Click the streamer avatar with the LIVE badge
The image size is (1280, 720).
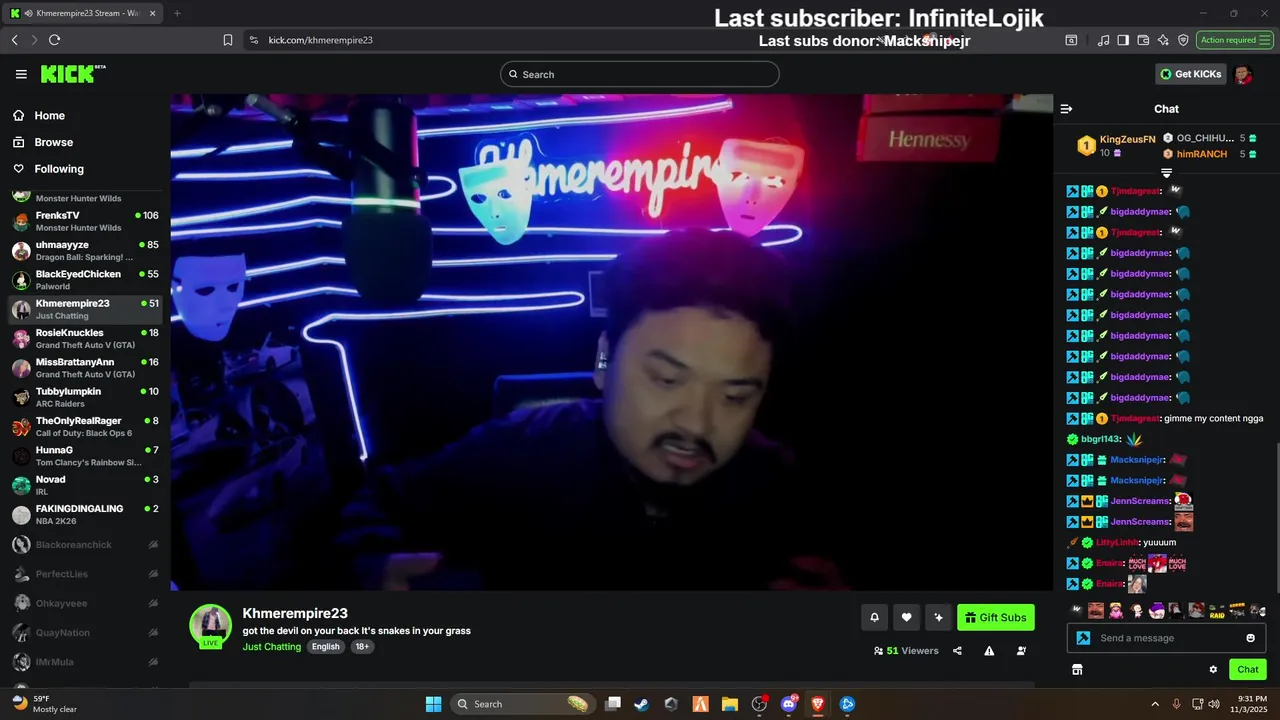click(x=211, y=626)
